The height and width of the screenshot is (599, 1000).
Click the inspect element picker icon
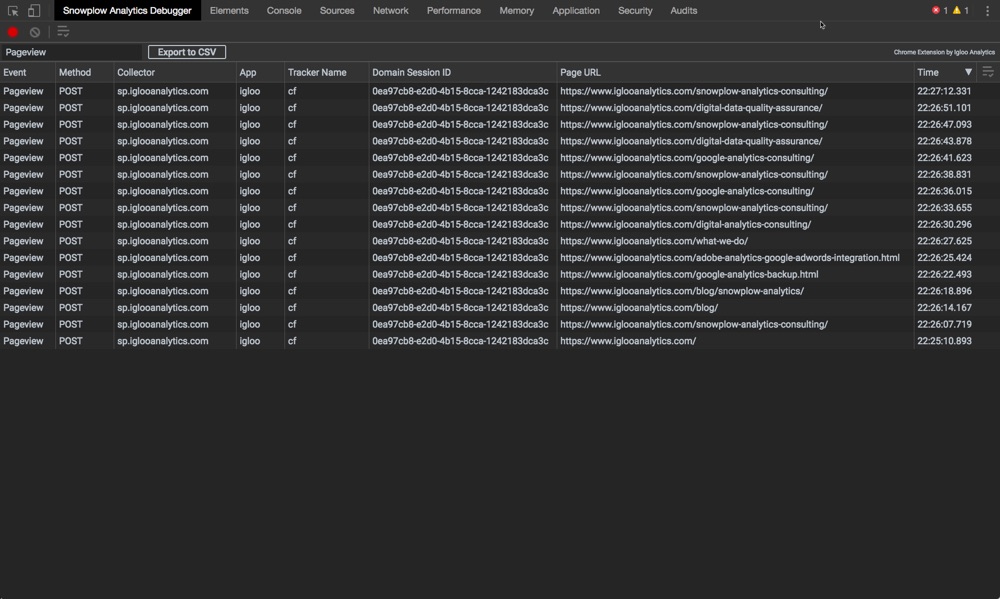(x=13, y=11)
